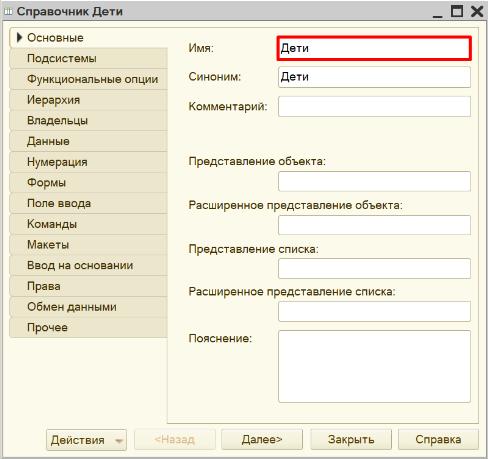Switch to Ввод на основании tab
The height and width of the screenshot is (459, 488).
point(89,265)
